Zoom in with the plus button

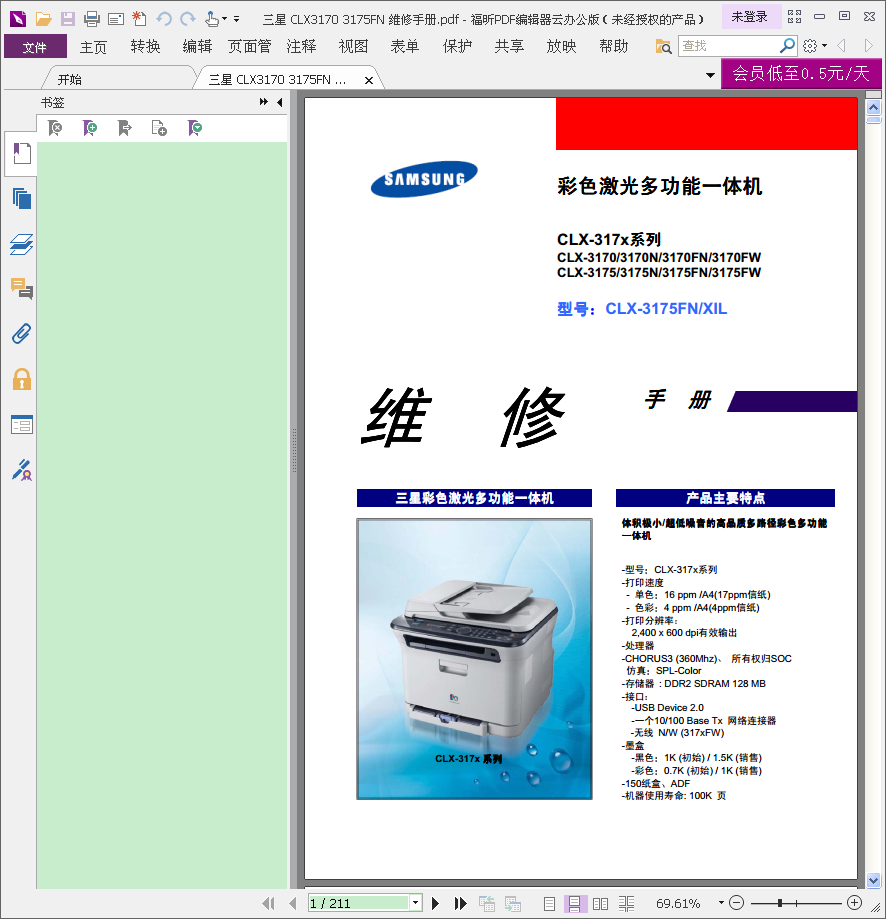click(854, 903)
